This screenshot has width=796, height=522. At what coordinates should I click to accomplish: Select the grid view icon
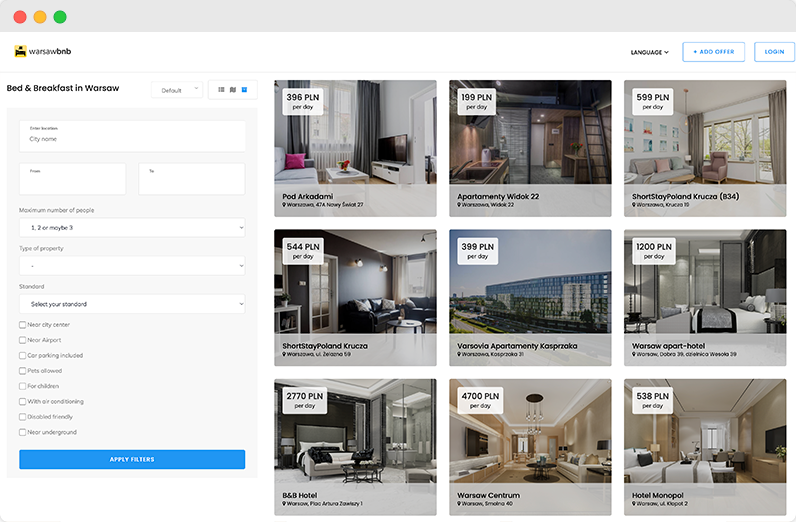click(245, 90)
